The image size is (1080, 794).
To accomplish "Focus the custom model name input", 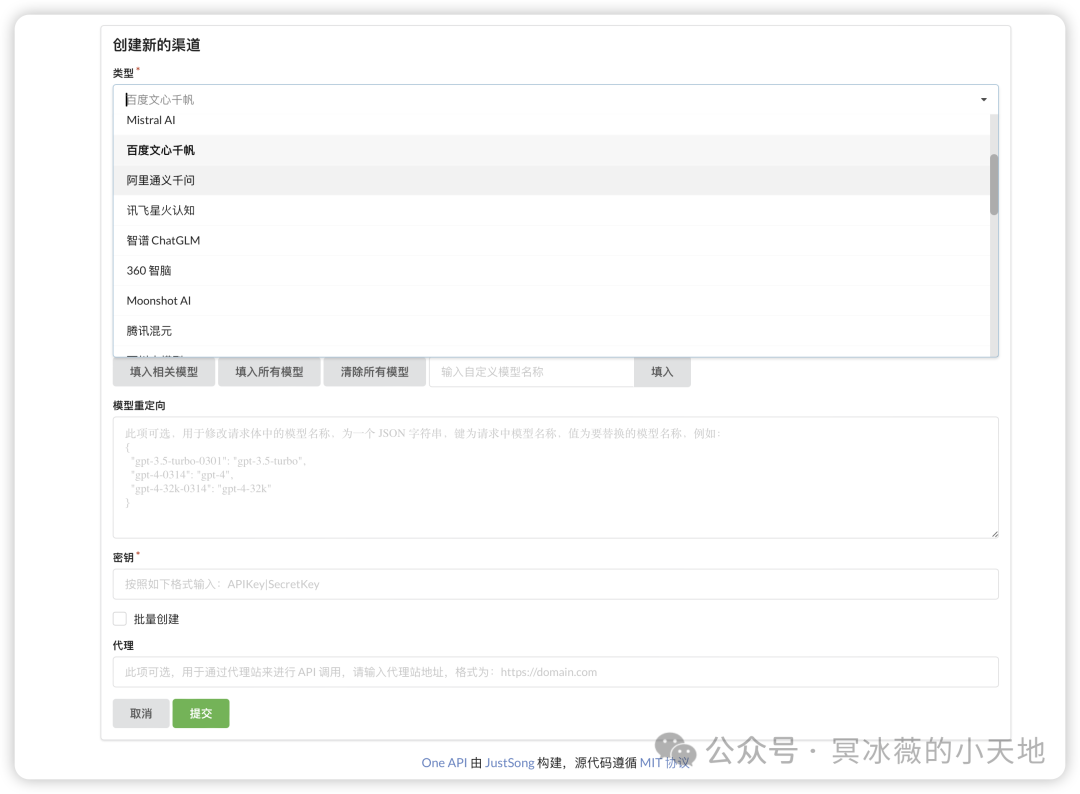I will click(x=531, y=372).
